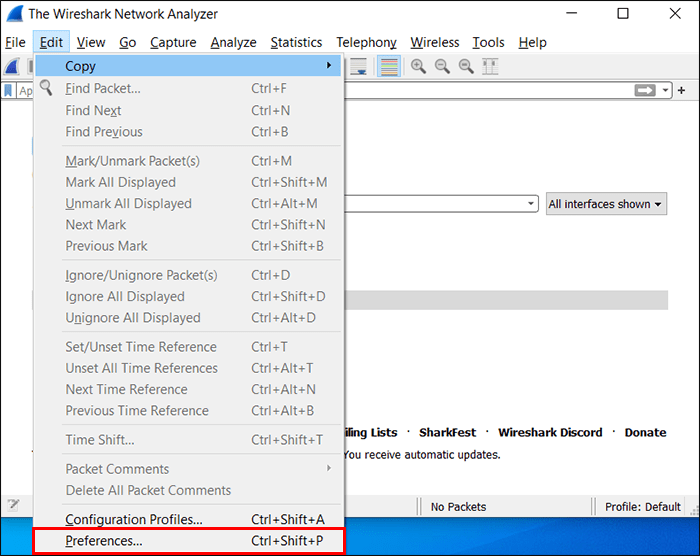This screenshot has width=700, height=556.
Task: Select Next Time Reference entry
Action: [x=189, y=389]
